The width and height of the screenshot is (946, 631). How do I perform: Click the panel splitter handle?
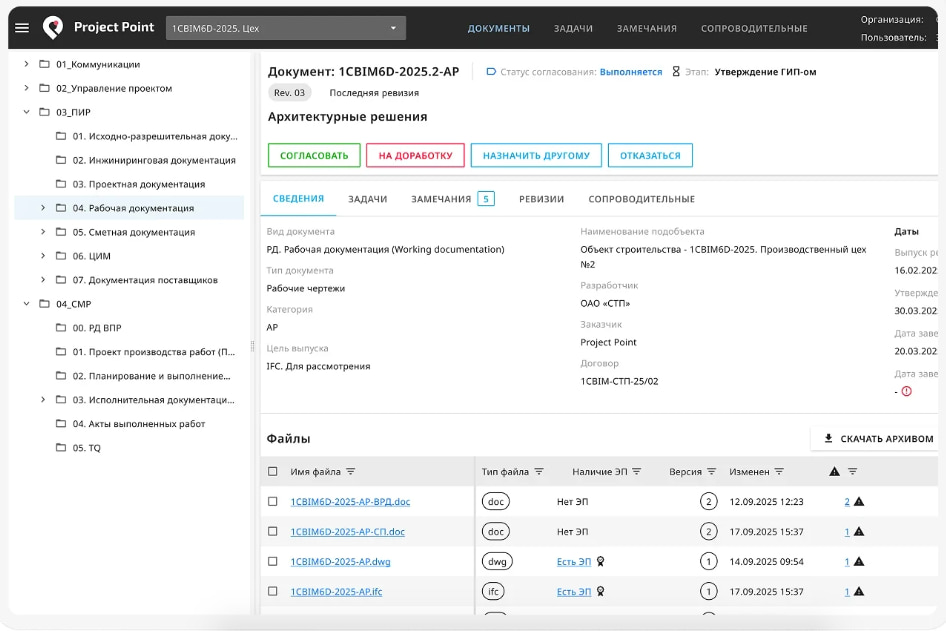pyautogui.click(x=252, y=347)
